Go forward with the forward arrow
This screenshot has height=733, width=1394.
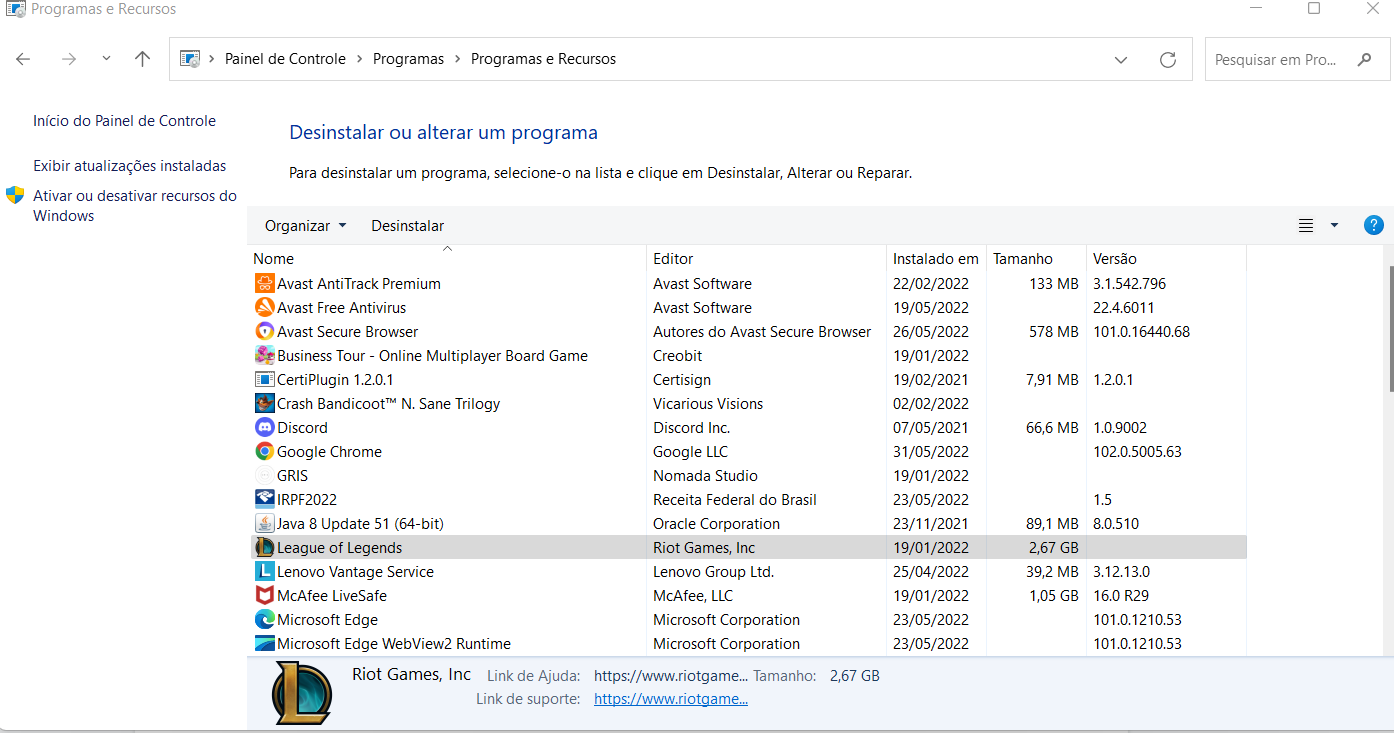coord(69,59)
